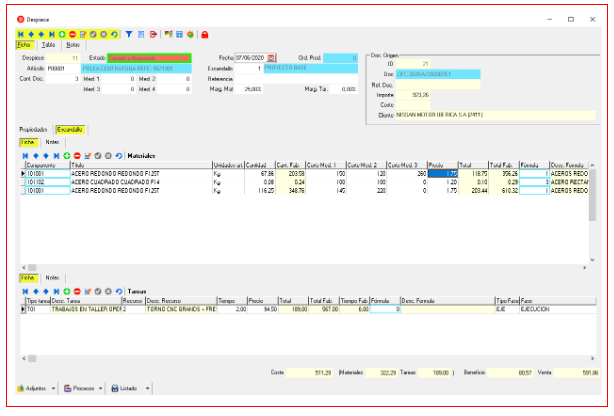Go to first record in main toolbar
Image resolution: width=614 pixels, height=416 pixels.
tap(21, 34)
